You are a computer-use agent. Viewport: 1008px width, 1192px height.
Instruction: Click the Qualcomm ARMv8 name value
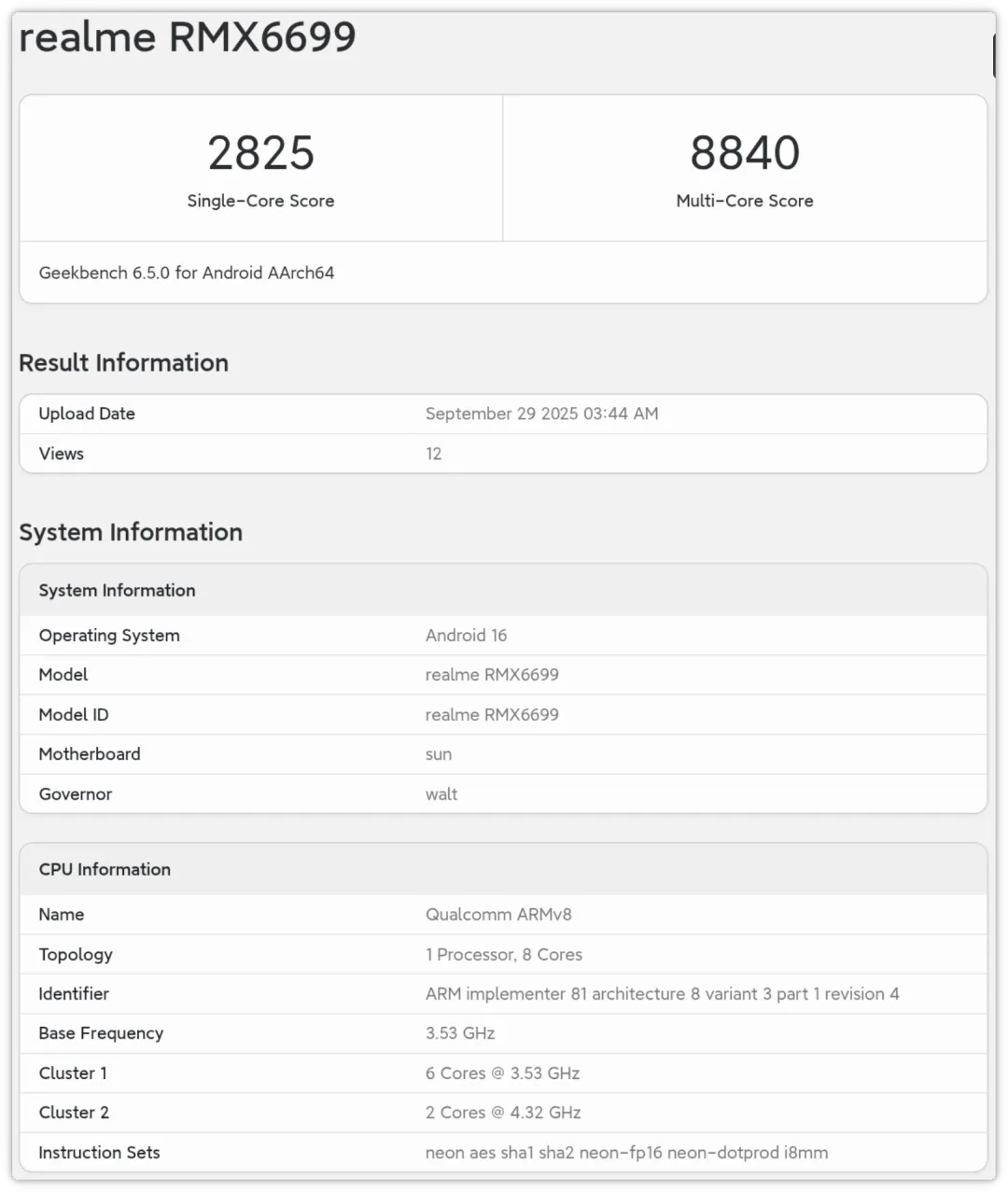click(x=498, y=915)
